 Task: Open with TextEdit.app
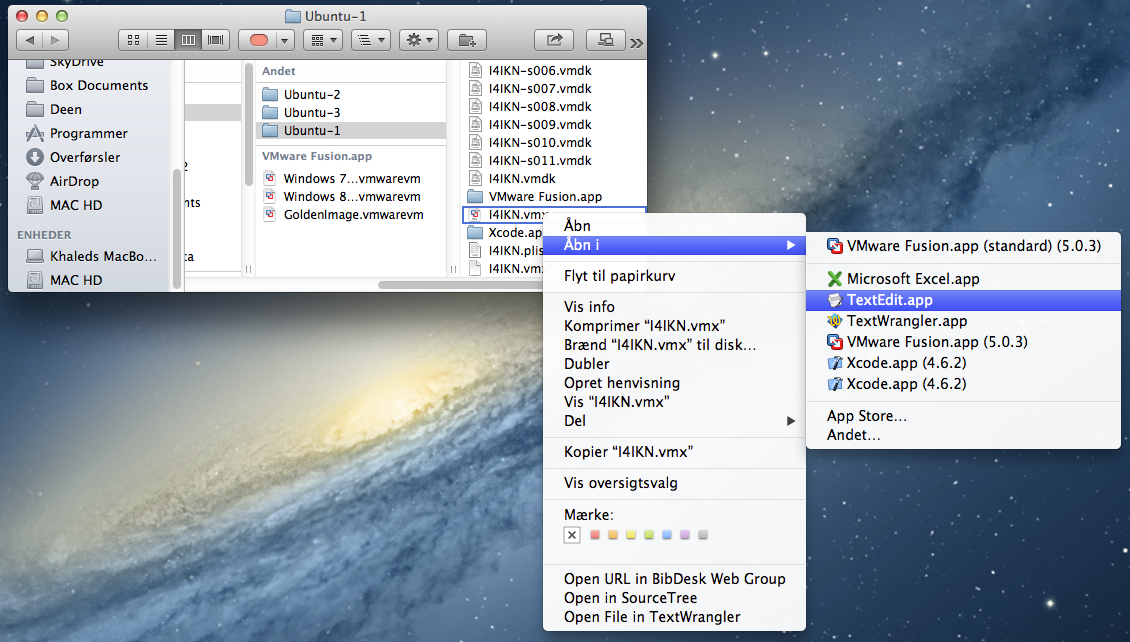pyautogui.click(x=964, y=300)
